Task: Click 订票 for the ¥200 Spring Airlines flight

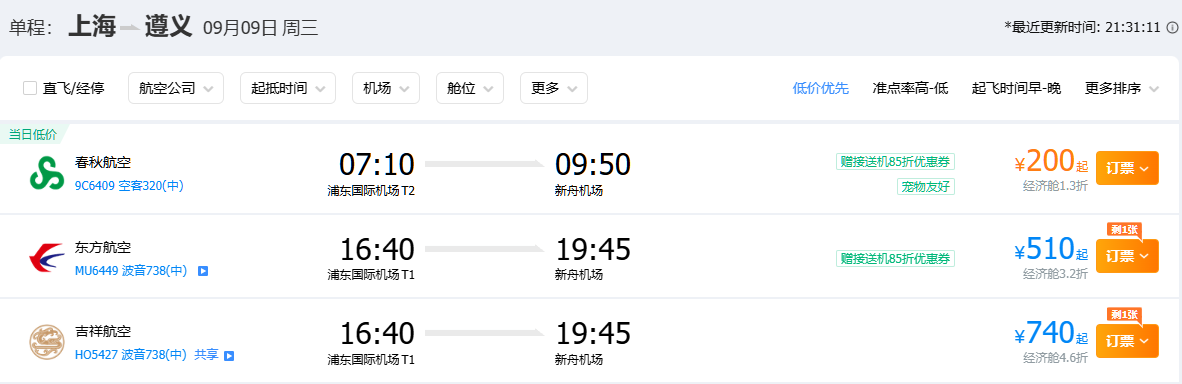Action: [1127, 168]
